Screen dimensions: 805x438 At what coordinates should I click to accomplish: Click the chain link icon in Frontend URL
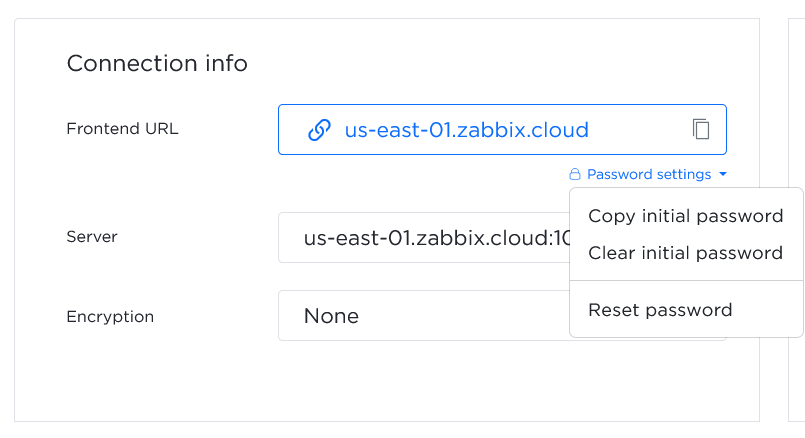click(319, 130)
